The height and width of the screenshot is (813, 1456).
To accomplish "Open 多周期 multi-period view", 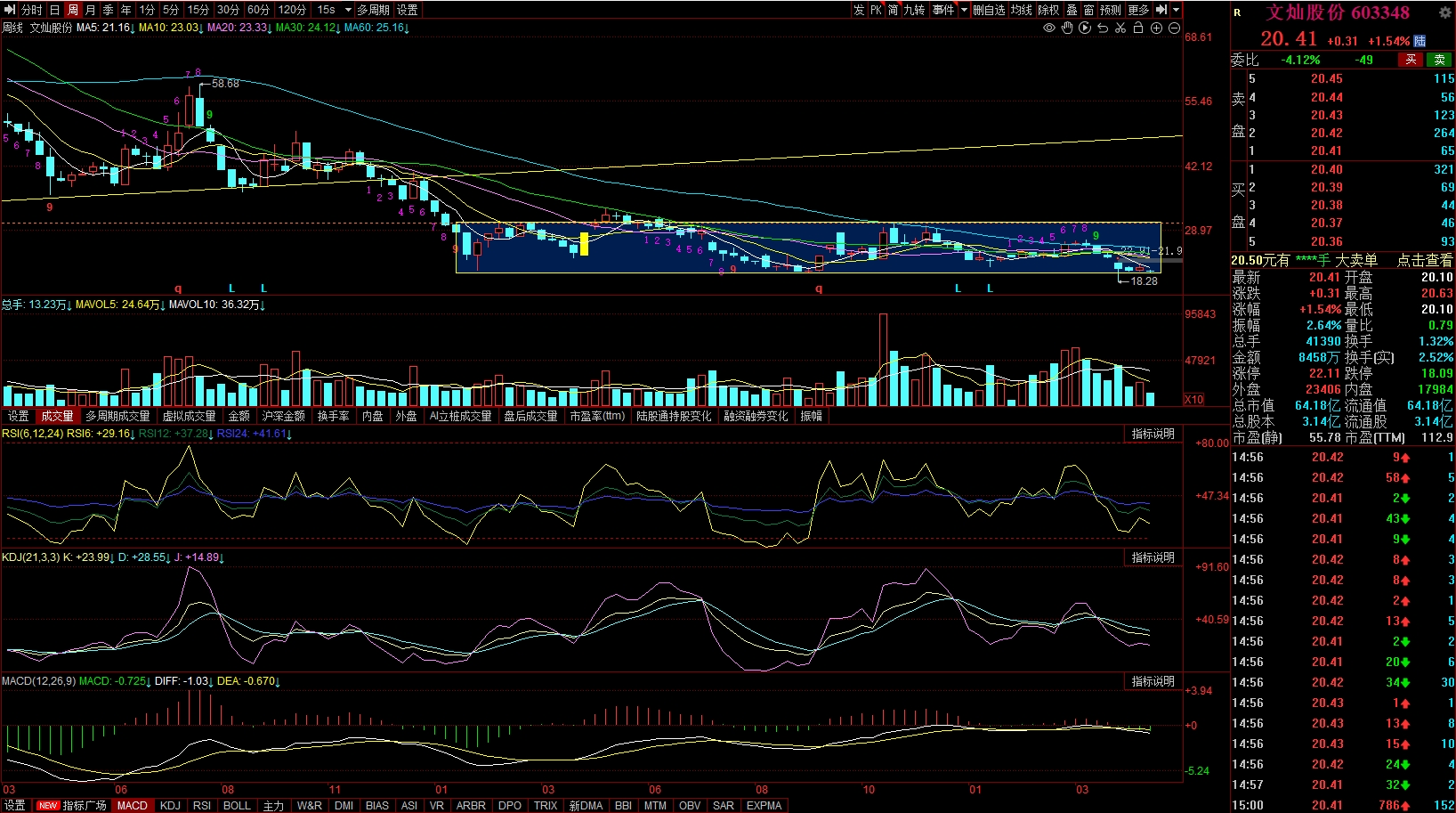I will (x=374, y=10).
